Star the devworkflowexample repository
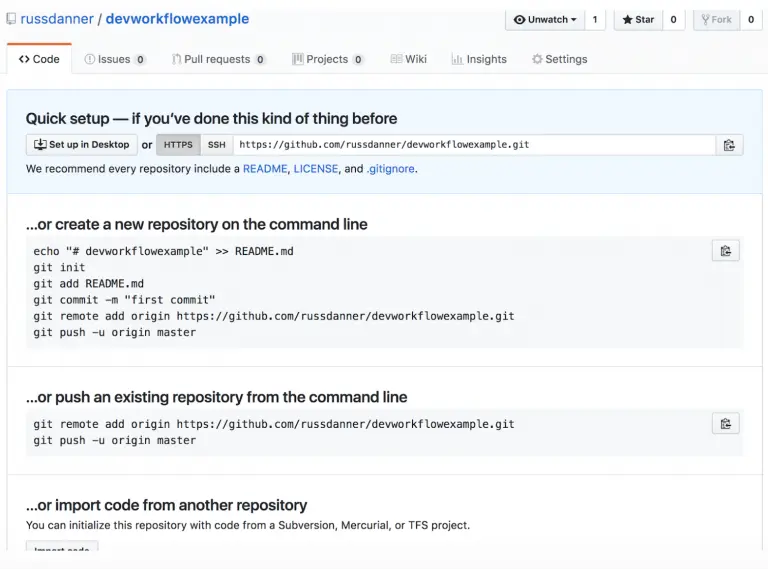Screen dimensions: 768x569 point(637,19)
